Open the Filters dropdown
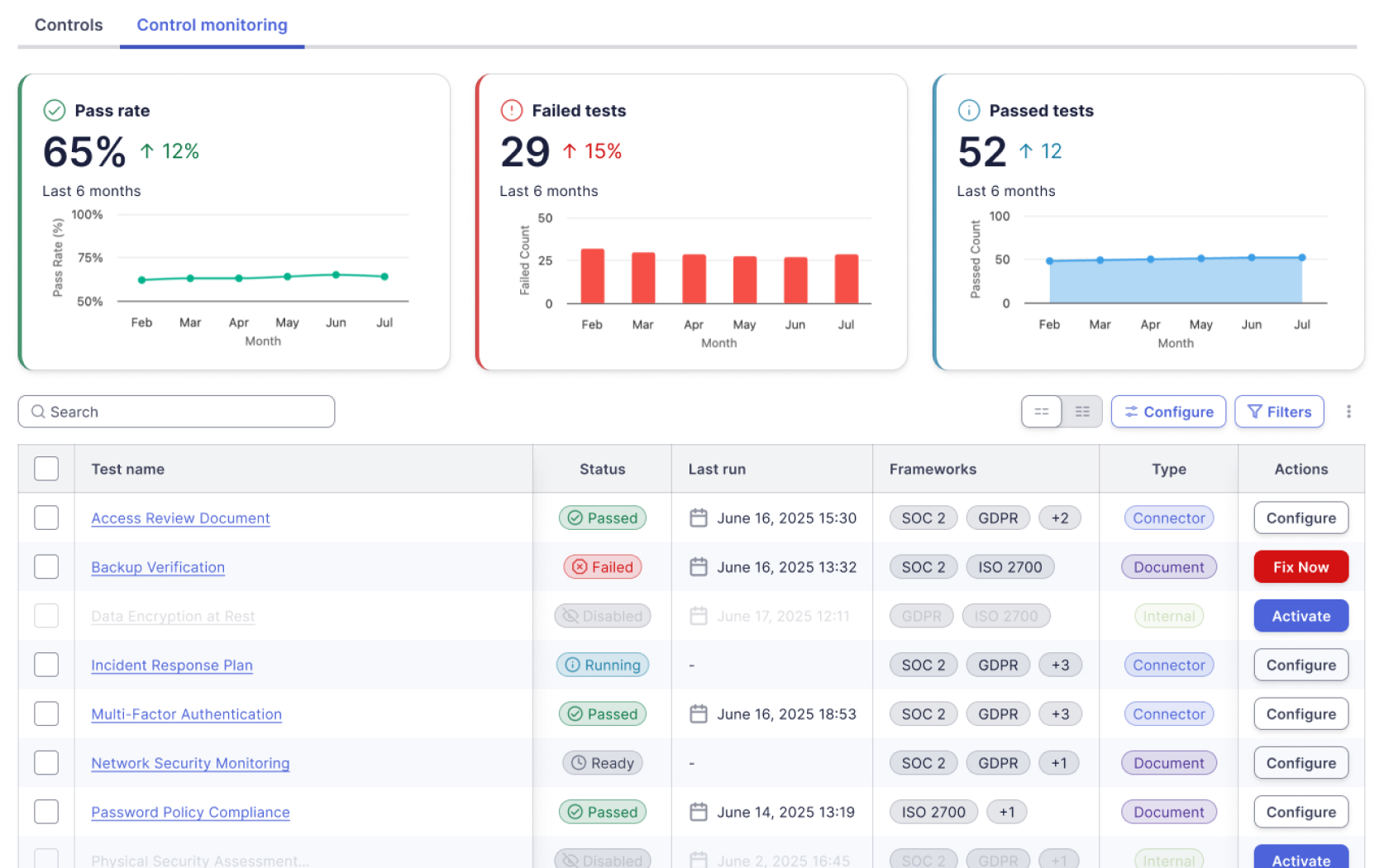 click(1278, 412)
